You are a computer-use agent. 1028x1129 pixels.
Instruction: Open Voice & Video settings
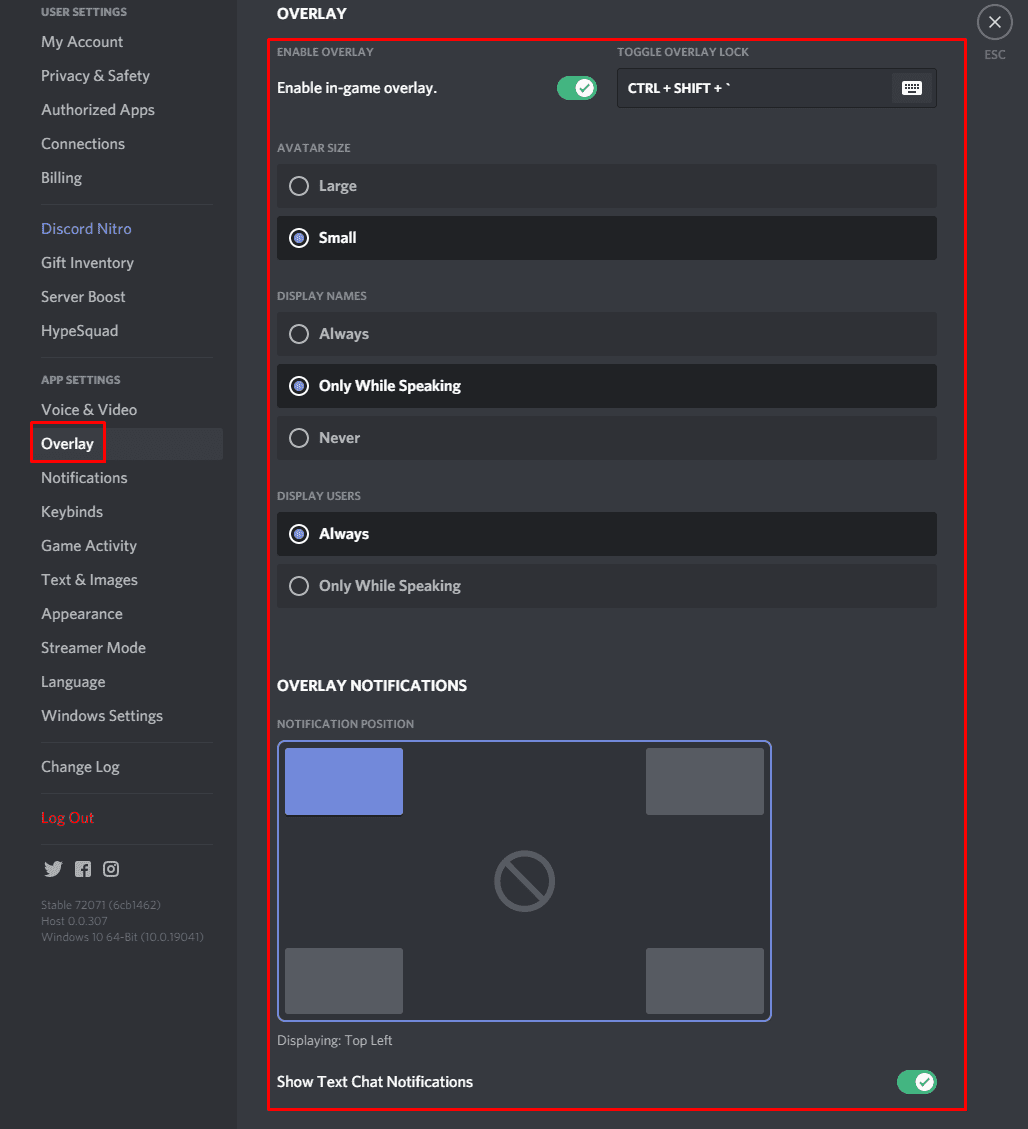click(90, 409)
